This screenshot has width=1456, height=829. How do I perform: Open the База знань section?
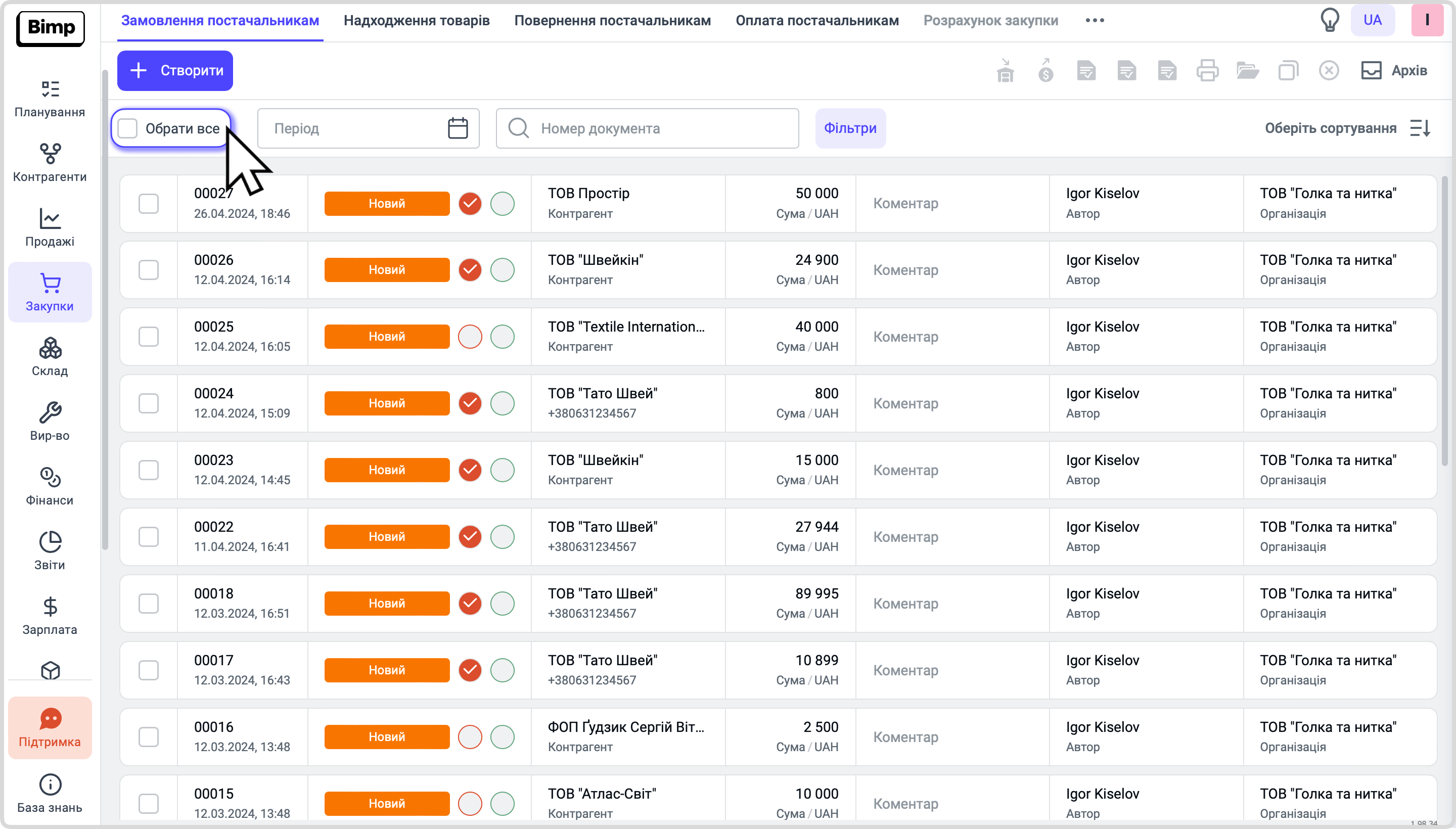point(50,794)
